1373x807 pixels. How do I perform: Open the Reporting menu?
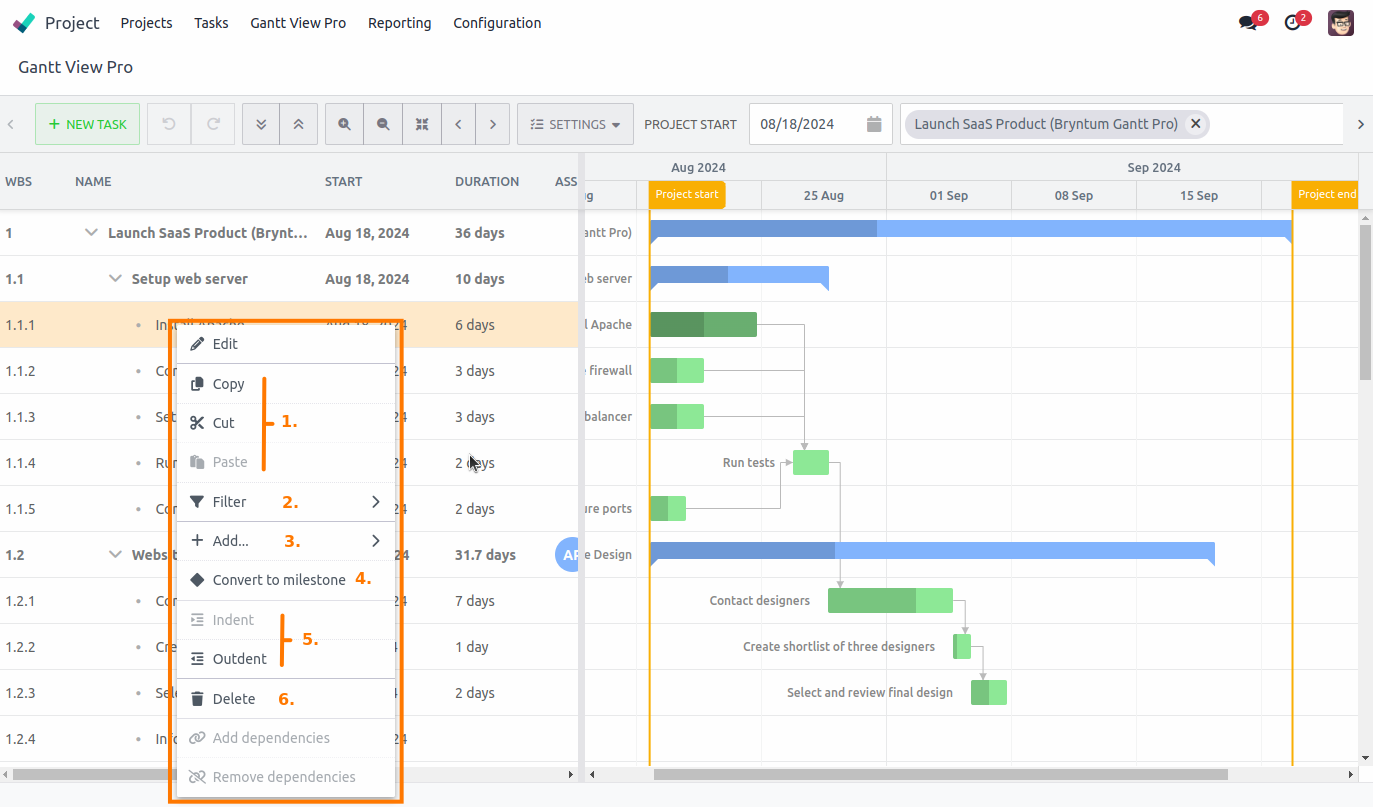click(399, 22)
